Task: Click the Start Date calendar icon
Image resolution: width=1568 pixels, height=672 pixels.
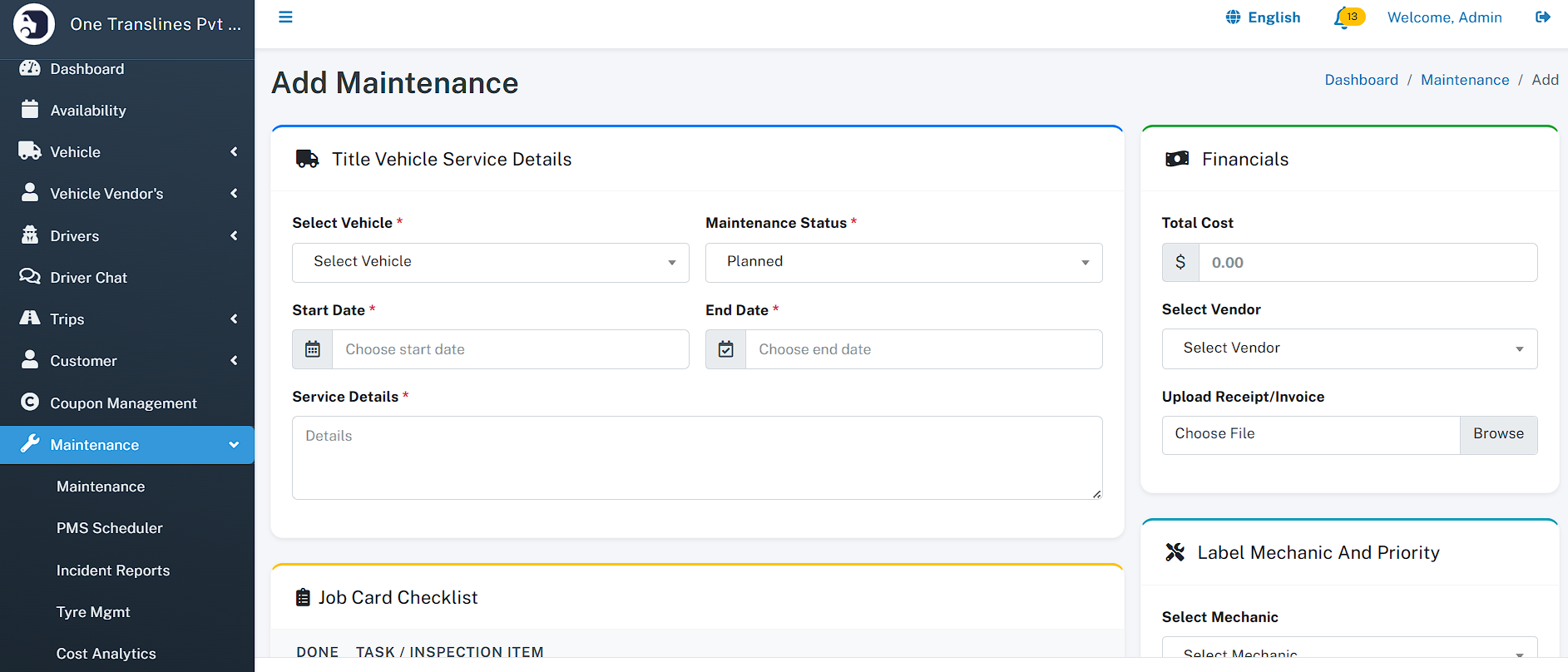Action: 313,349
